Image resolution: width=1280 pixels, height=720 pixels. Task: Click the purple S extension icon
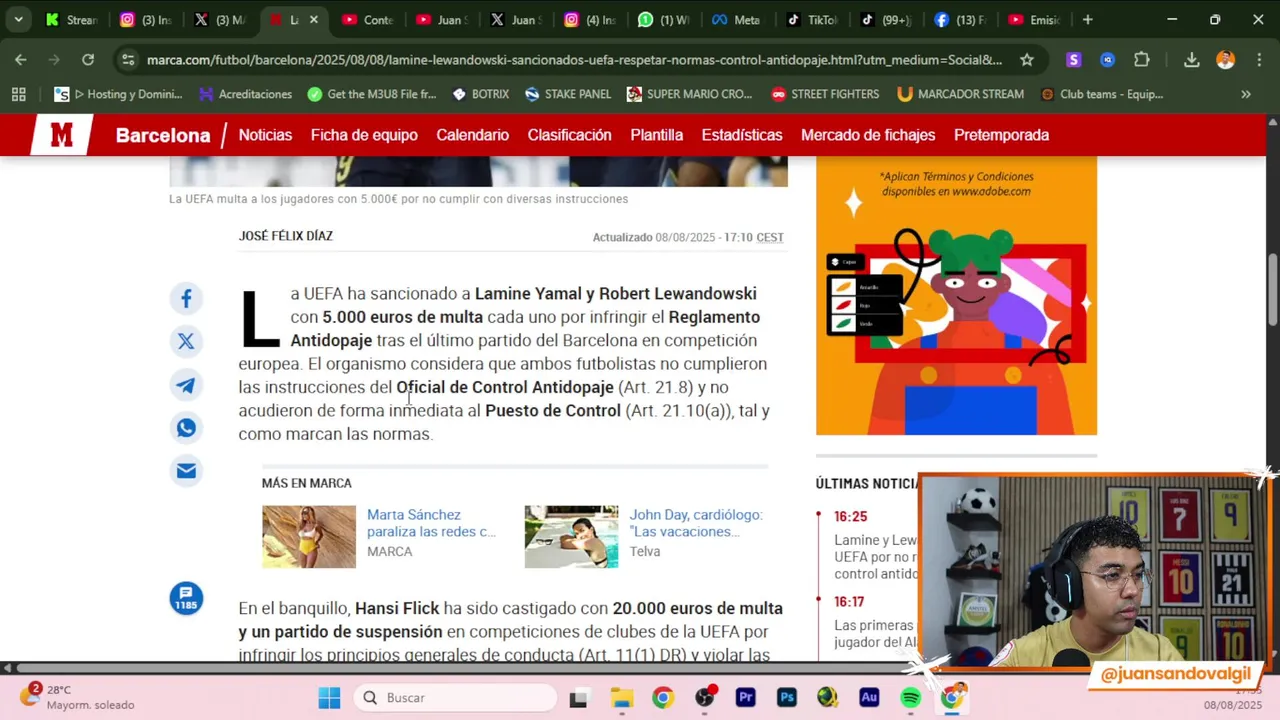pyautogui.click(x=1074, y=60)
